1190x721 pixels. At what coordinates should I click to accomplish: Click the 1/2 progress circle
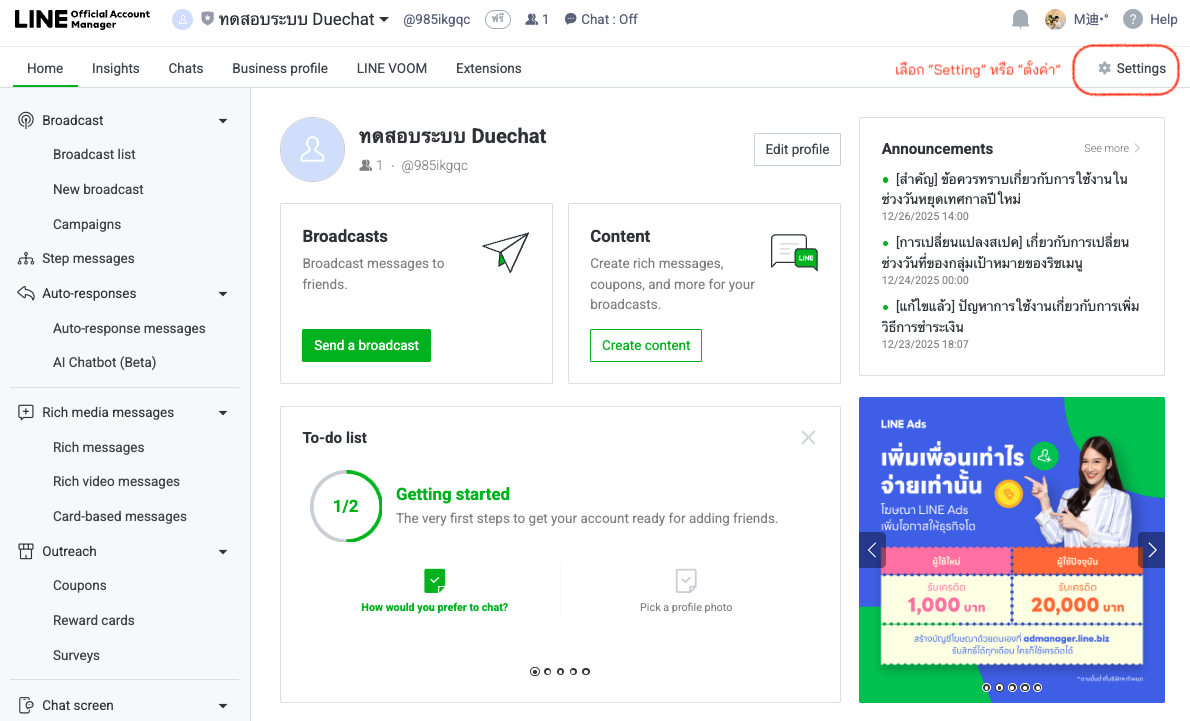point(346,506)
